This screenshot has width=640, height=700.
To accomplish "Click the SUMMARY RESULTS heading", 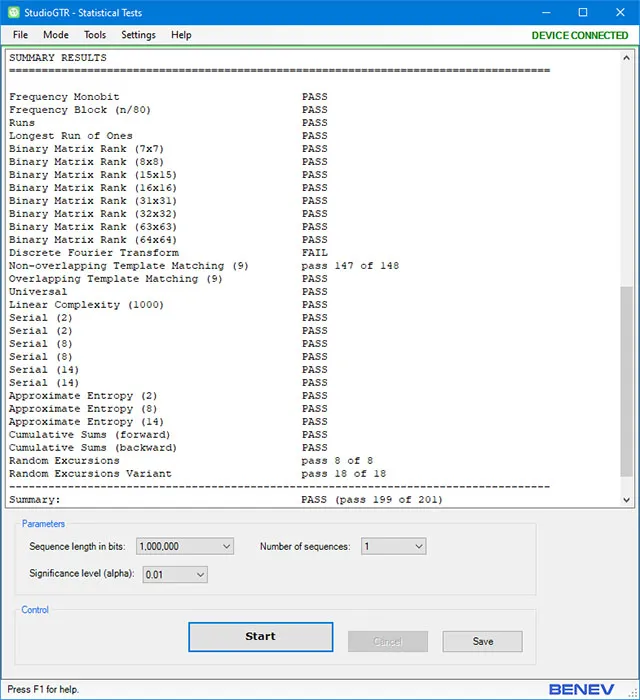I will (x=58, y=58).
